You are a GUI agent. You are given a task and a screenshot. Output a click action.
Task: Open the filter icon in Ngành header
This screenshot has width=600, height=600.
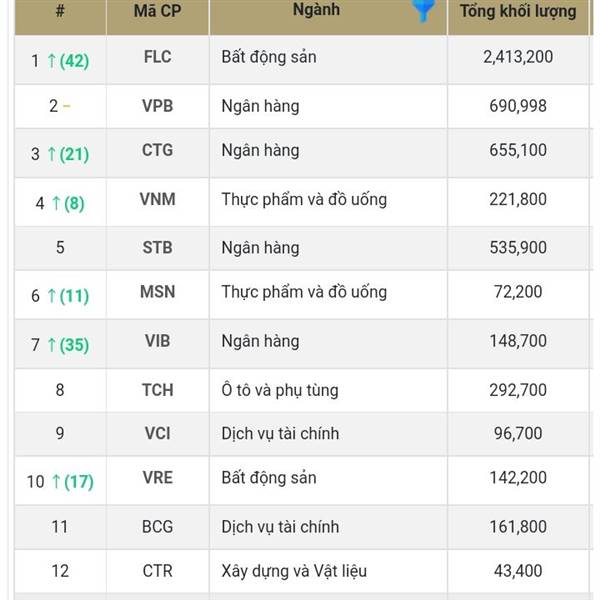pos(423,11)
